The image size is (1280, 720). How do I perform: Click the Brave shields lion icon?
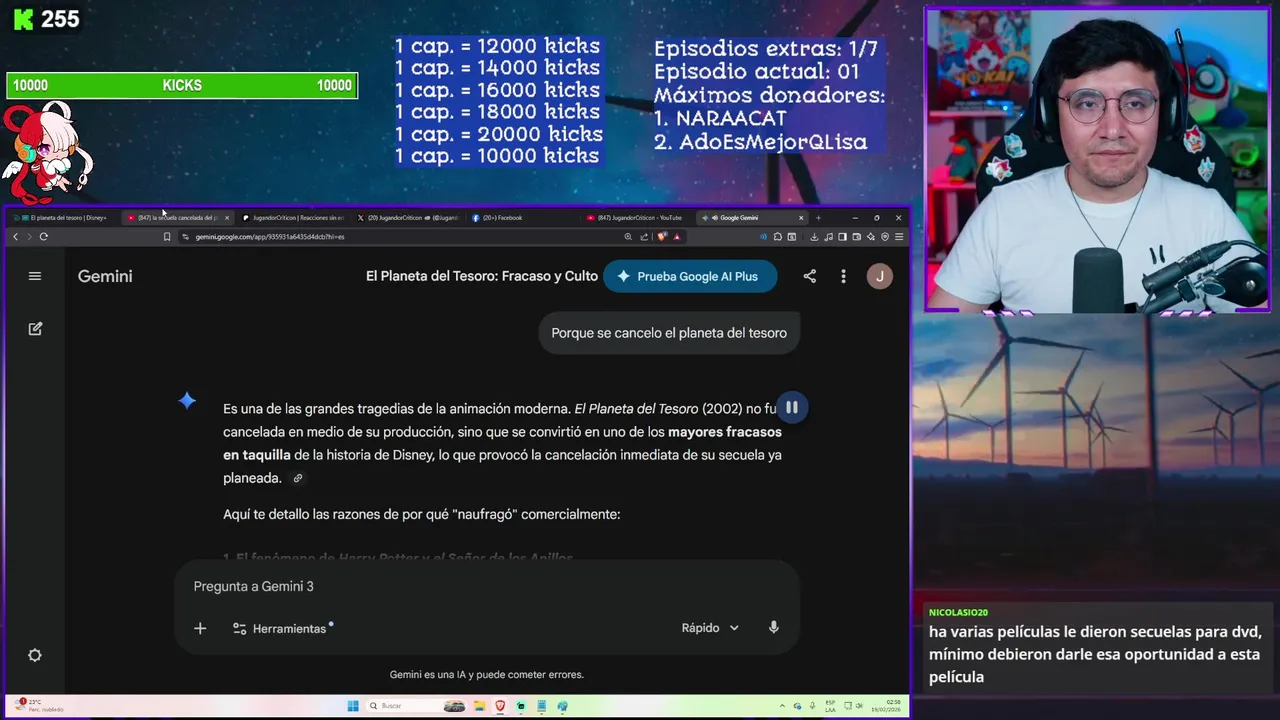coord(662,237)
